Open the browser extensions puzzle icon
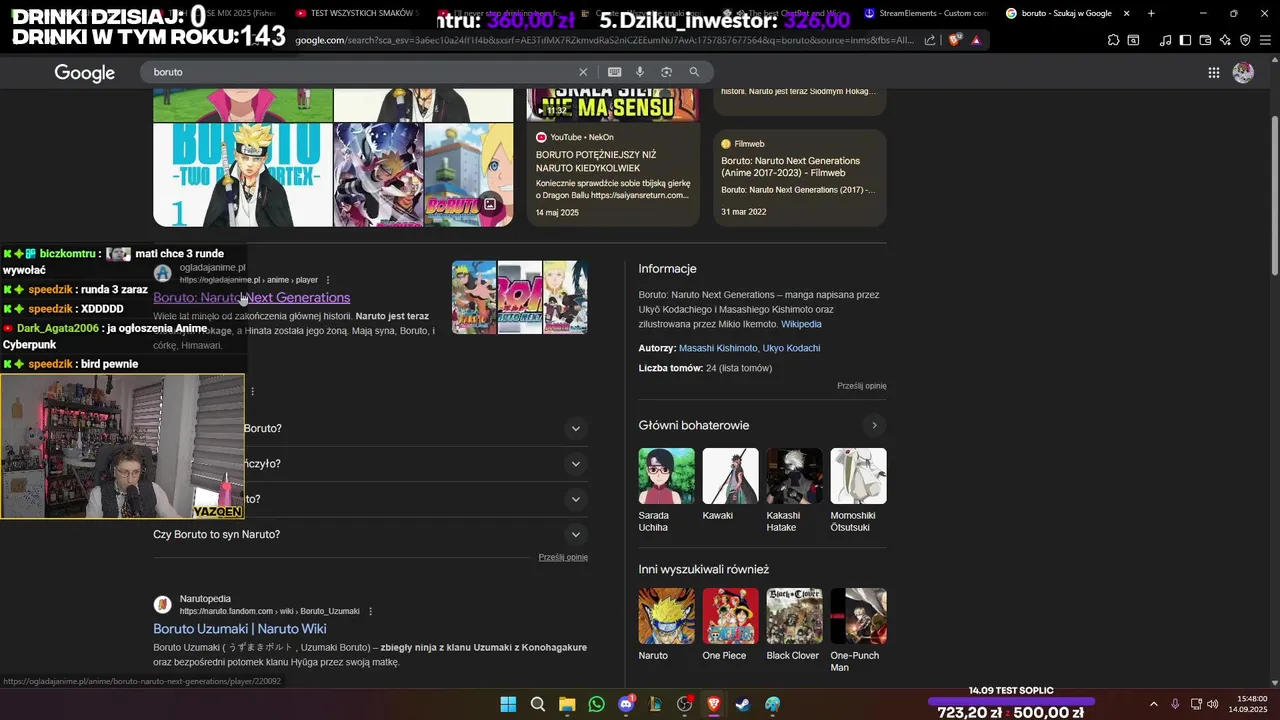This screenshot has width=1280, height=720. 1113,40
